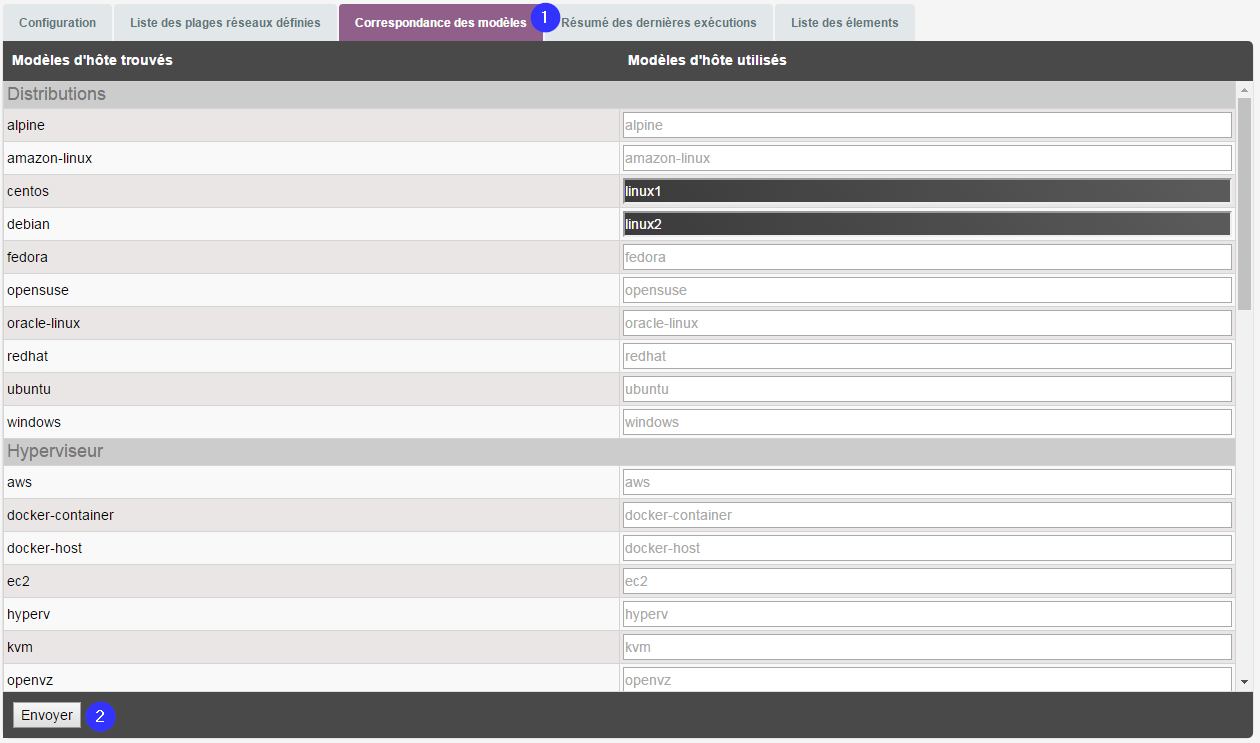This screenshot has width=1260, height=743.
Task: Go to Liste des élements tab
Action: (844, 22)
